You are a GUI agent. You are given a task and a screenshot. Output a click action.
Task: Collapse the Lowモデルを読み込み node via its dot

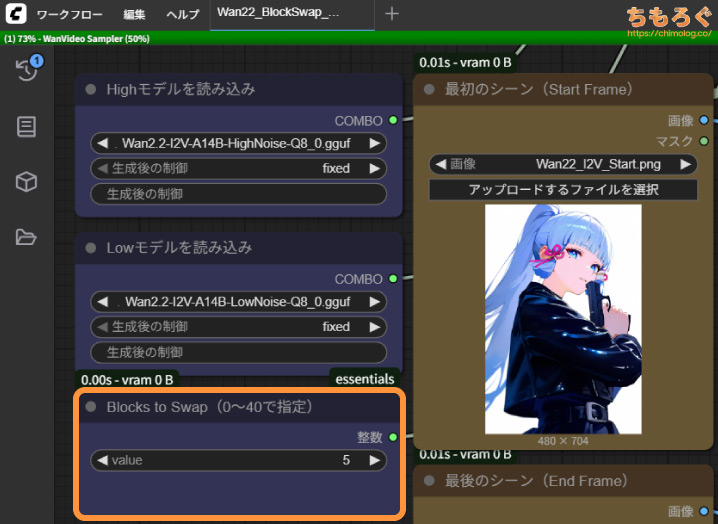[x=91, y=248]
